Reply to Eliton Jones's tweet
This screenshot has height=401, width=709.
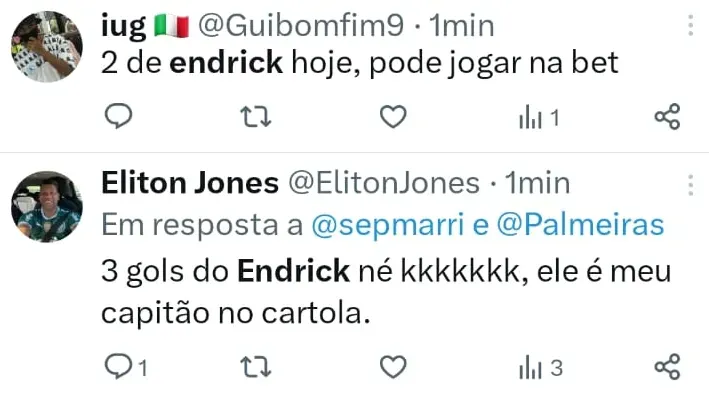pos(126,366)
